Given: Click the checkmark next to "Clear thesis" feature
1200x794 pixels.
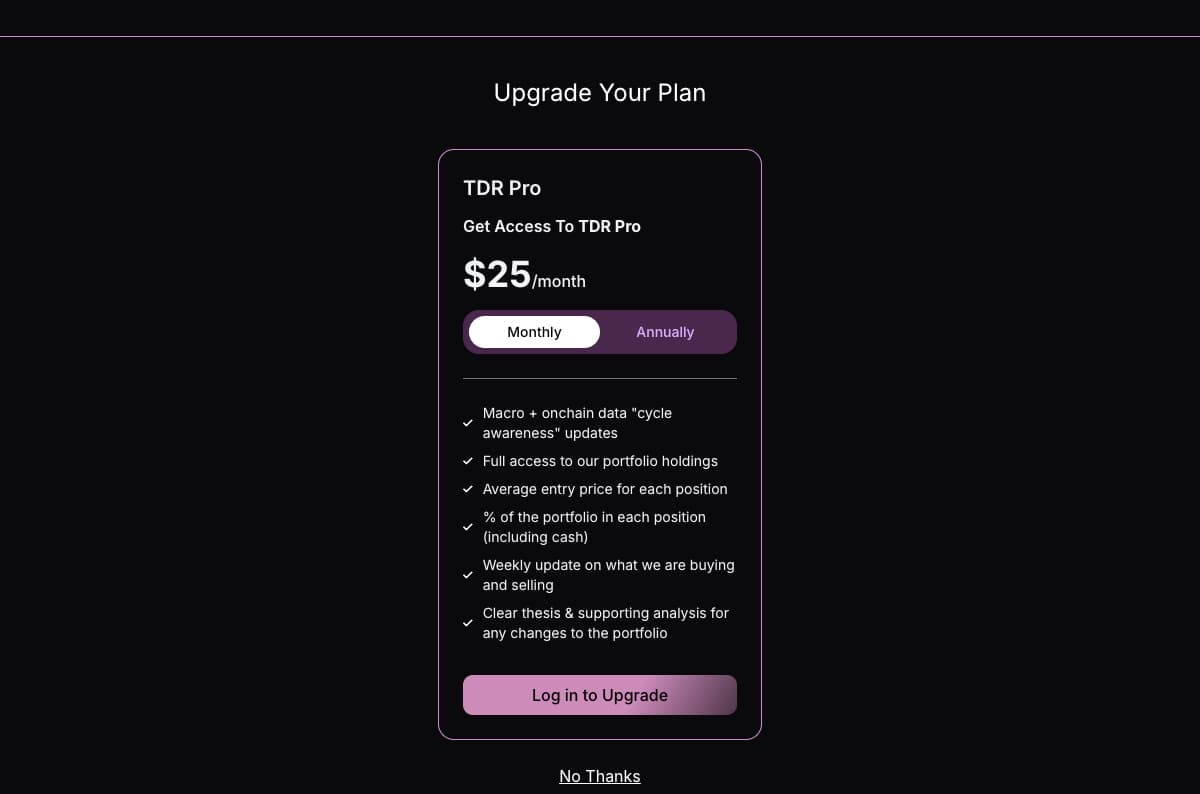Looking at the screenshot, I should 468,623.
